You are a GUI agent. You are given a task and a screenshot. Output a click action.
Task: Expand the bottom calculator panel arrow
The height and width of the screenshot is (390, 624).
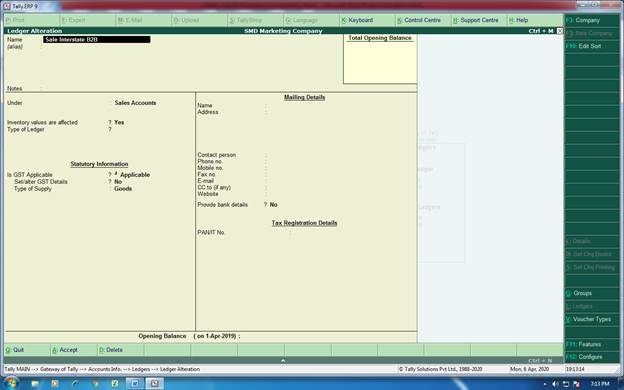(x=283, y=361)
